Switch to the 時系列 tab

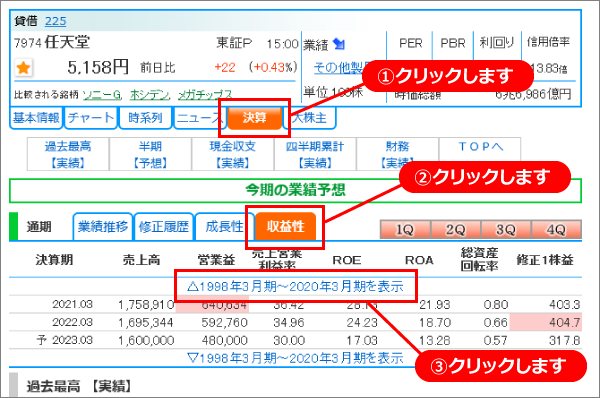pyautogui.click(x=145, y=117)
